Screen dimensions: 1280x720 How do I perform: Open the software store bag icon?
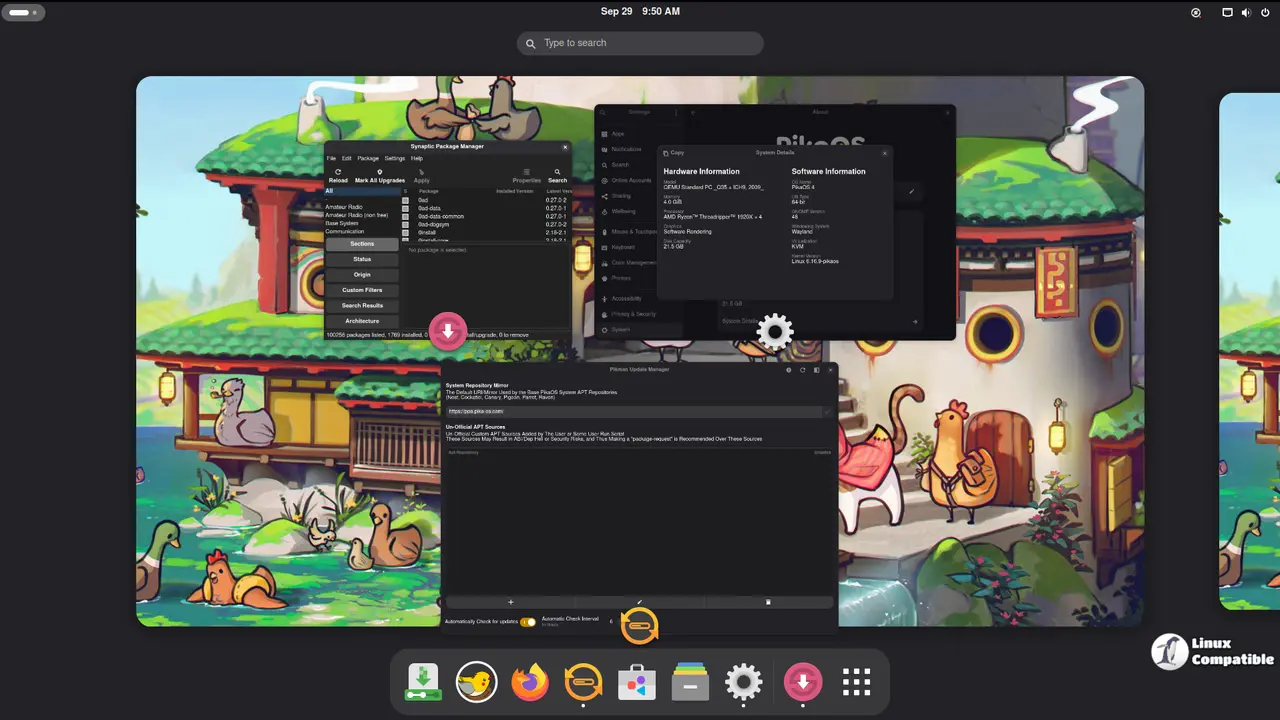(636, 683)
